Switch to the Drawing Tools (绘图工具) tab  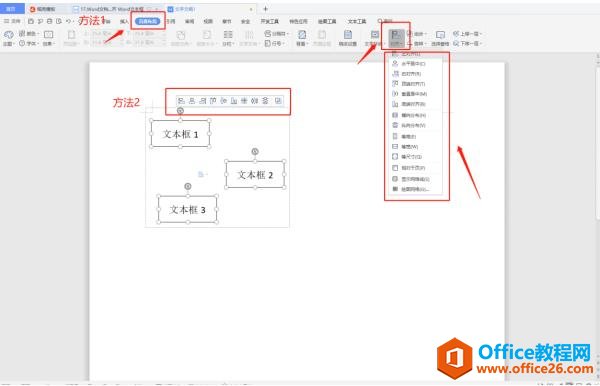click(327, 21)
